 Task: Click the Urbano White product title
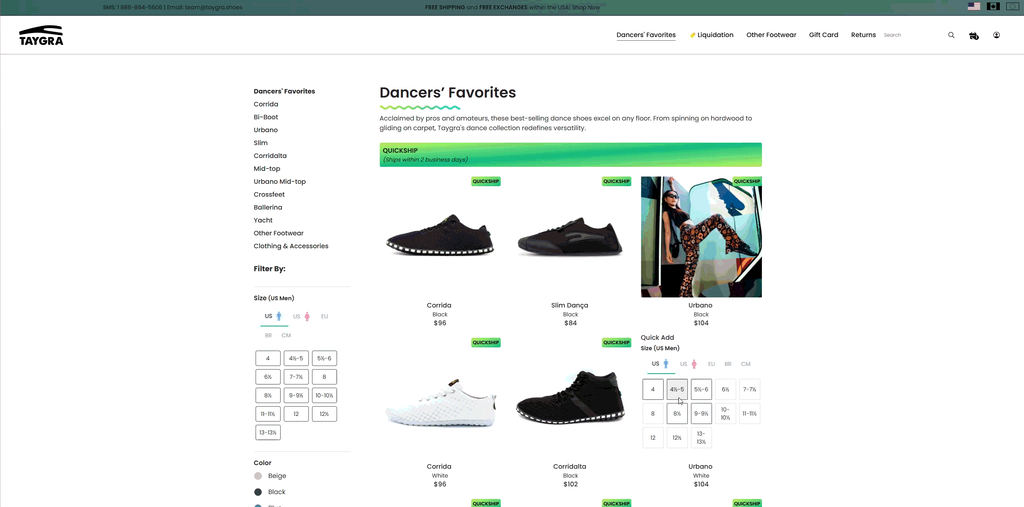click(x=701, y=467)
